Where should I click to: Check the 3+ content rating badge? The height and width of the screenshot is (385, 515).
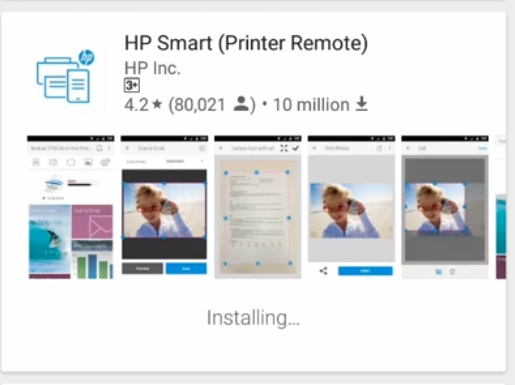coord(132,85)
